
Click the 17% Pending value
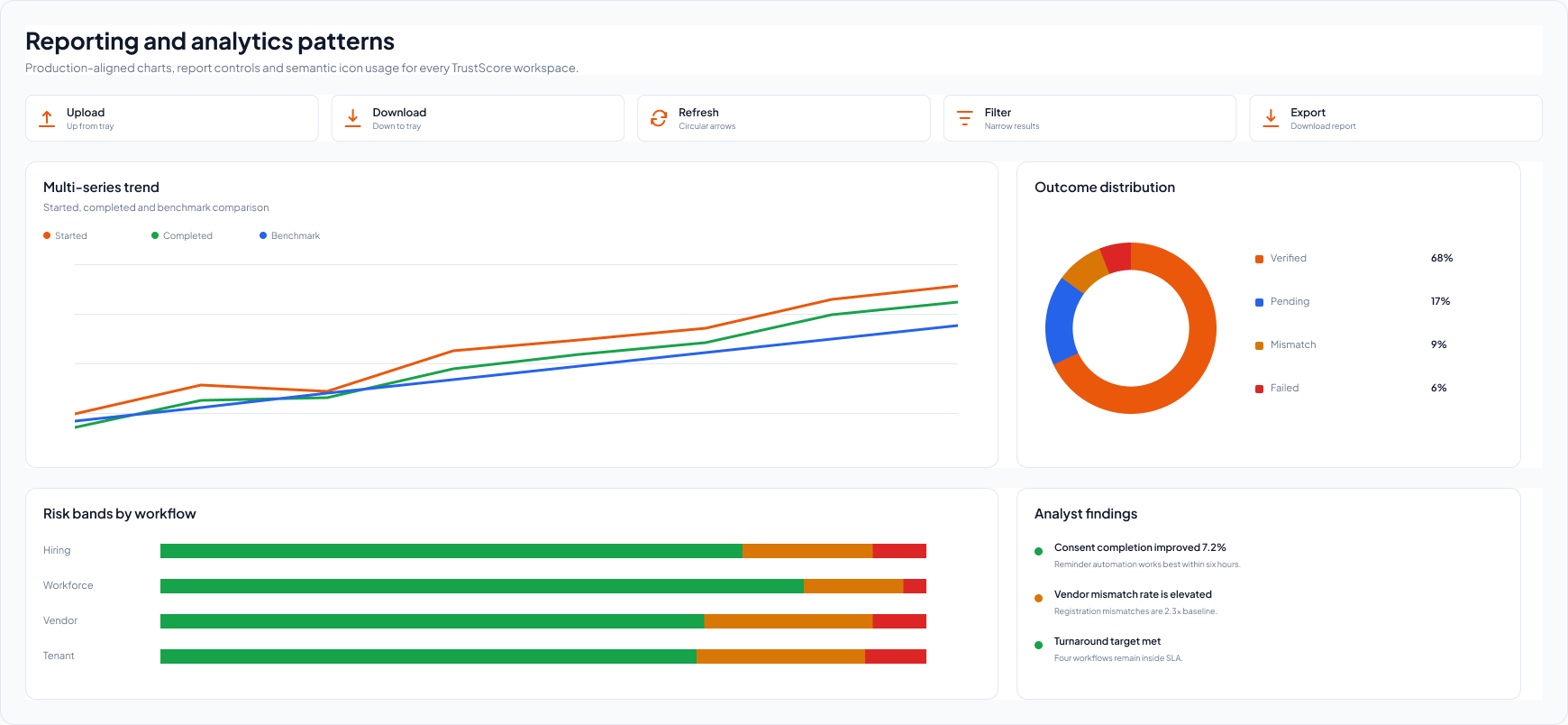(x=1440, y=301)
